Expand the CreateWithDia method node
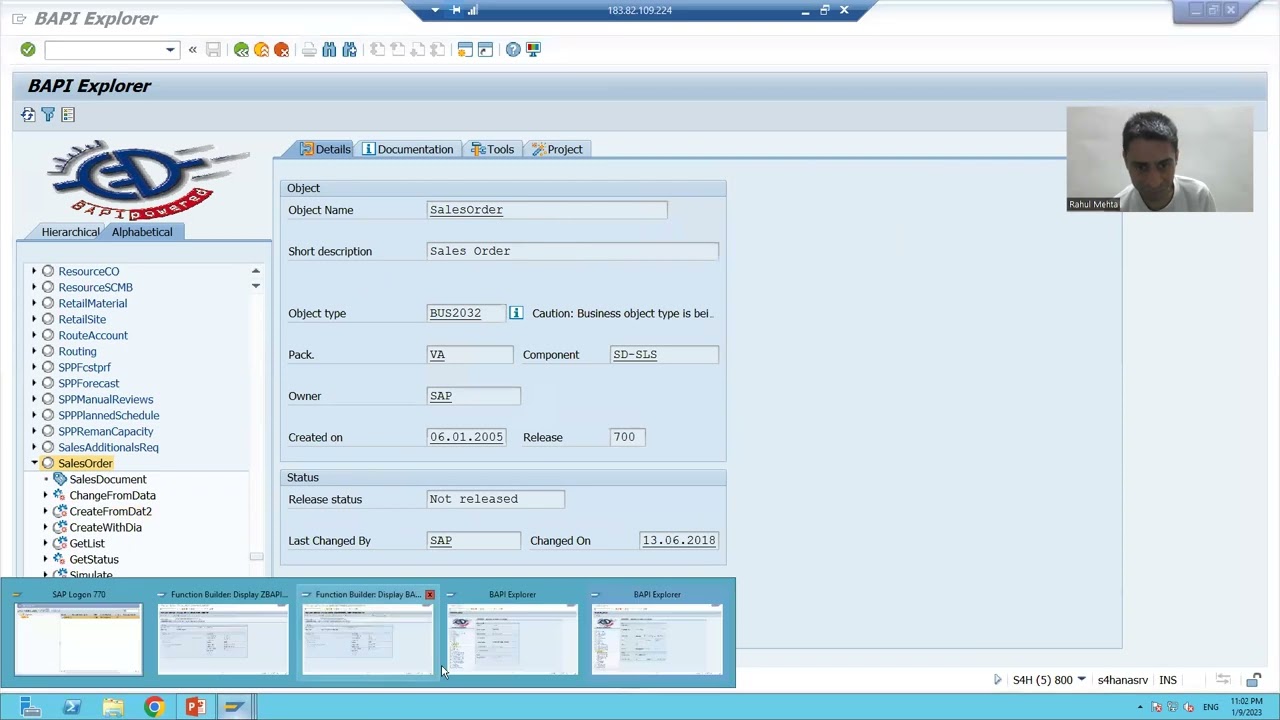Viewport: 1280px width, 720px height. (x=45, y=527)
